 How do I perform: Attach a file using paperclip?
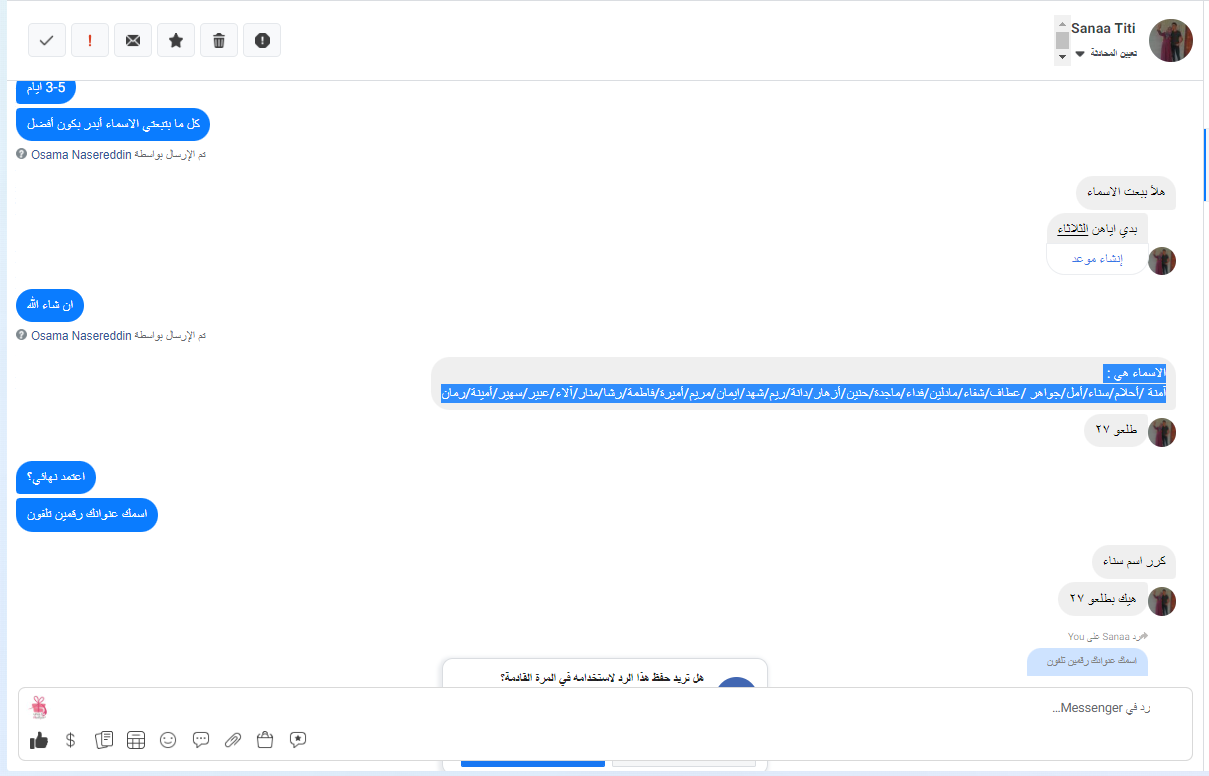[233, 740]
